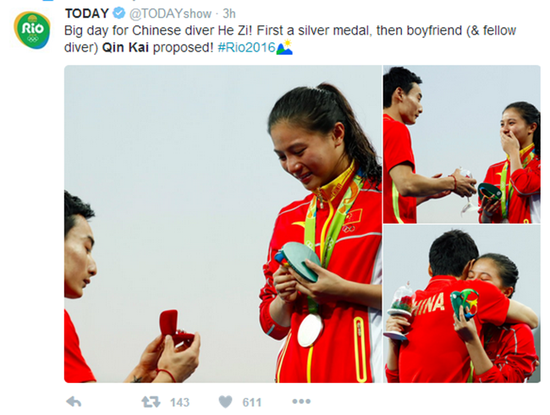Open the TODAY account name link
The image size is (550, 415).
coord(87,13)
